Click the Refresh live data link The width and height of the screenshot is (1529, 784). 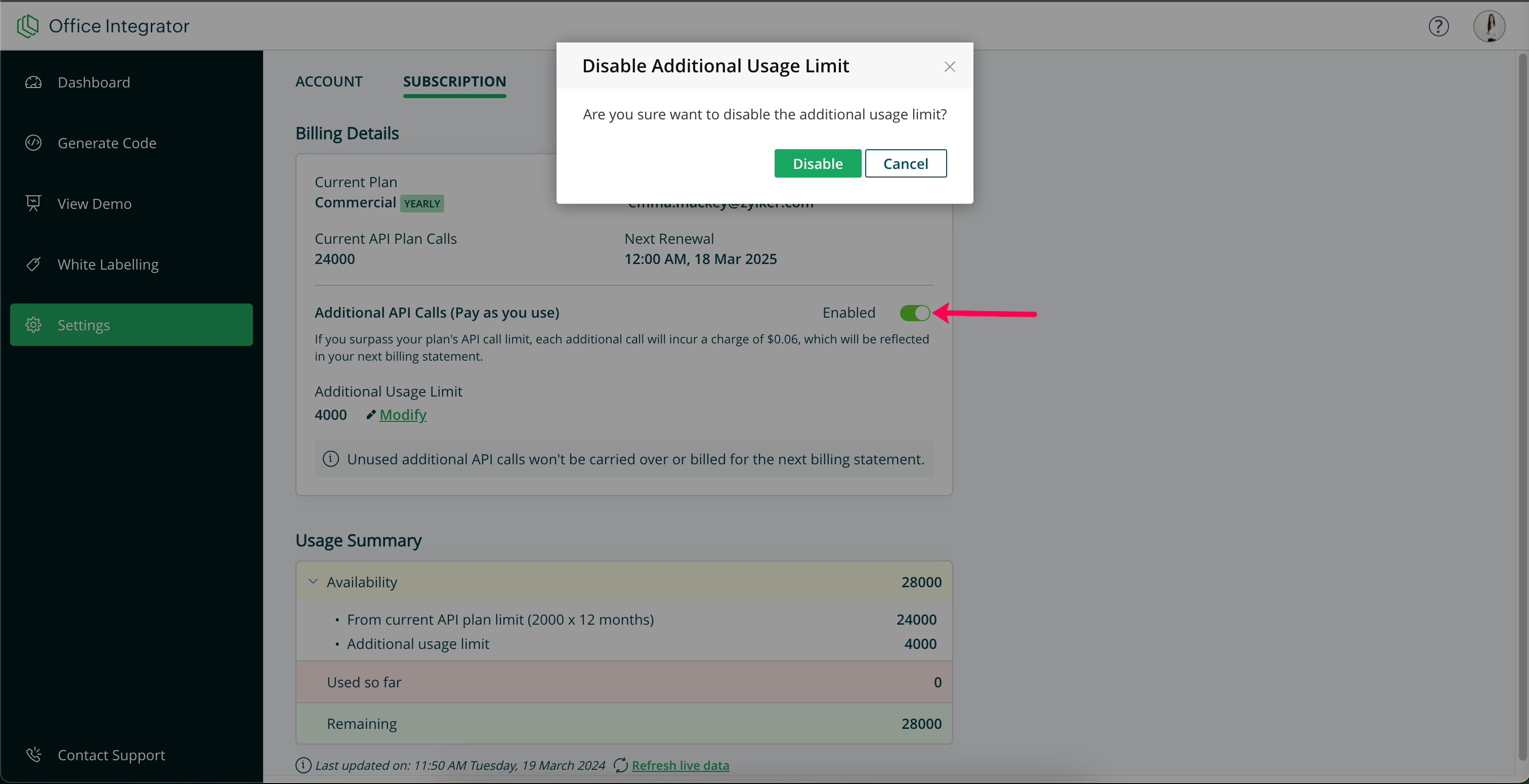680,765
